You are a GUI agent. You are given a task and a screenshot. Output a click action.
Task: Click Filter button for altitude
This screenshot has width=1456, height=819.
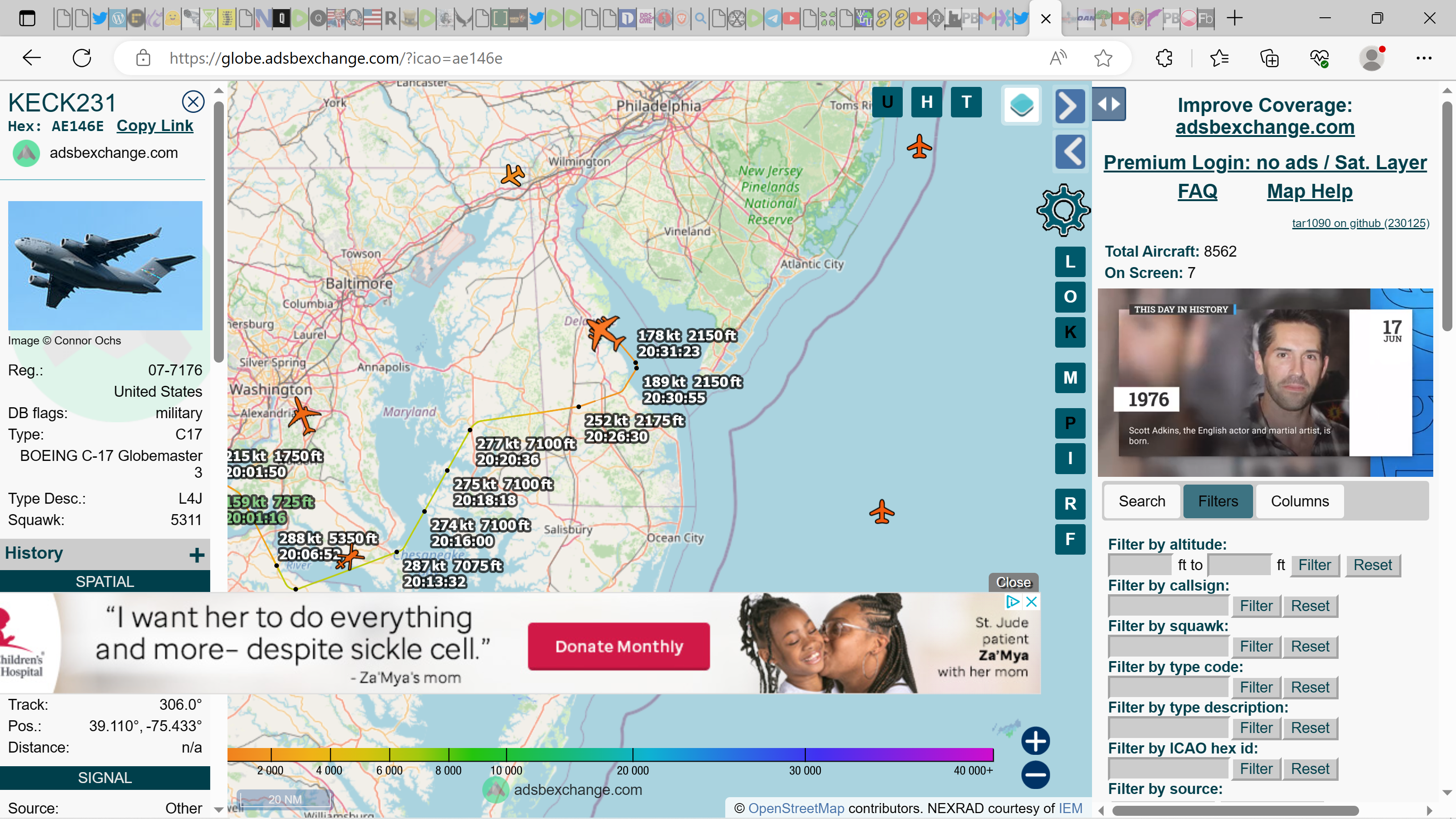click(x=1314, y=565)
